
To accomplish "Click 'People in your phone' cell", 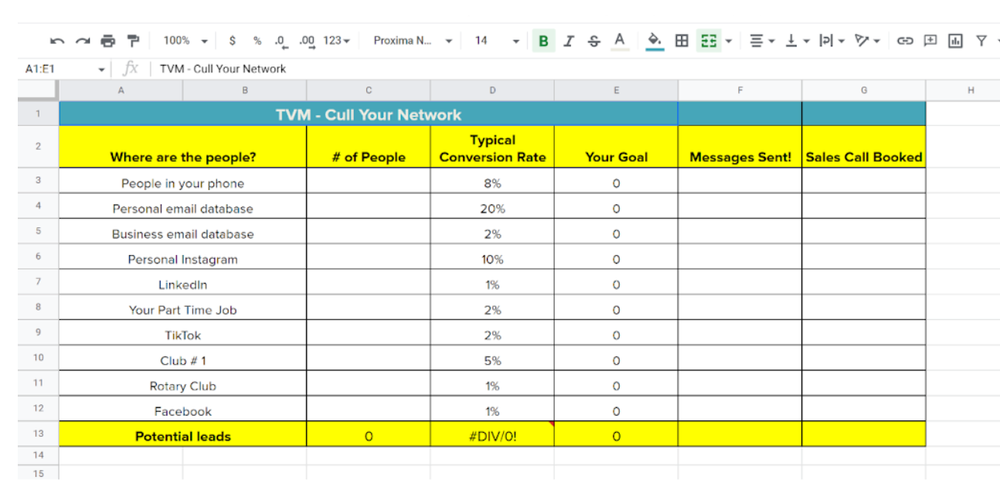I will pos(183,181).
